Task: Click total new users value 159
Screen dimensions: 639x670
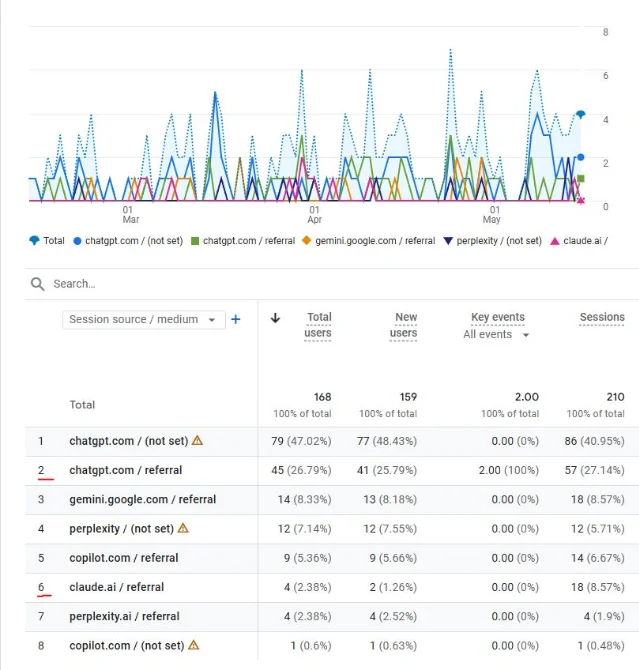Action: tap(408, 397)
